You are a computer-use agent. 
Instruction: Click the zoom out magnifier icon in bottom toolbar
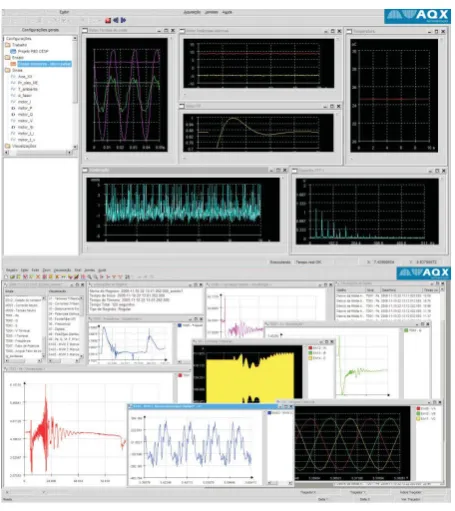click(x=96, y=277)
